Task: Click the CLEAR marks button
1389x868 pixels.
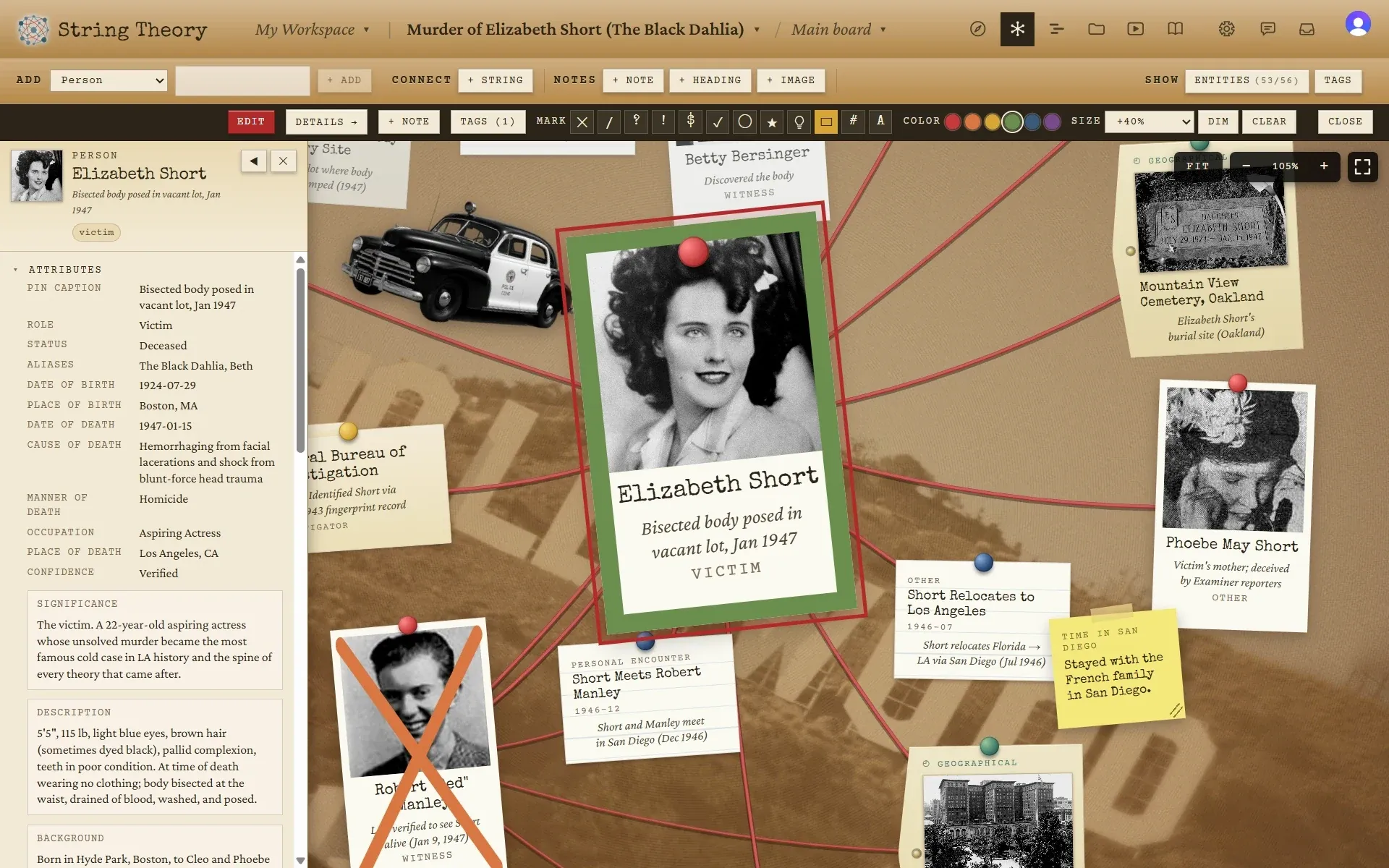Action: point(1269,122)
